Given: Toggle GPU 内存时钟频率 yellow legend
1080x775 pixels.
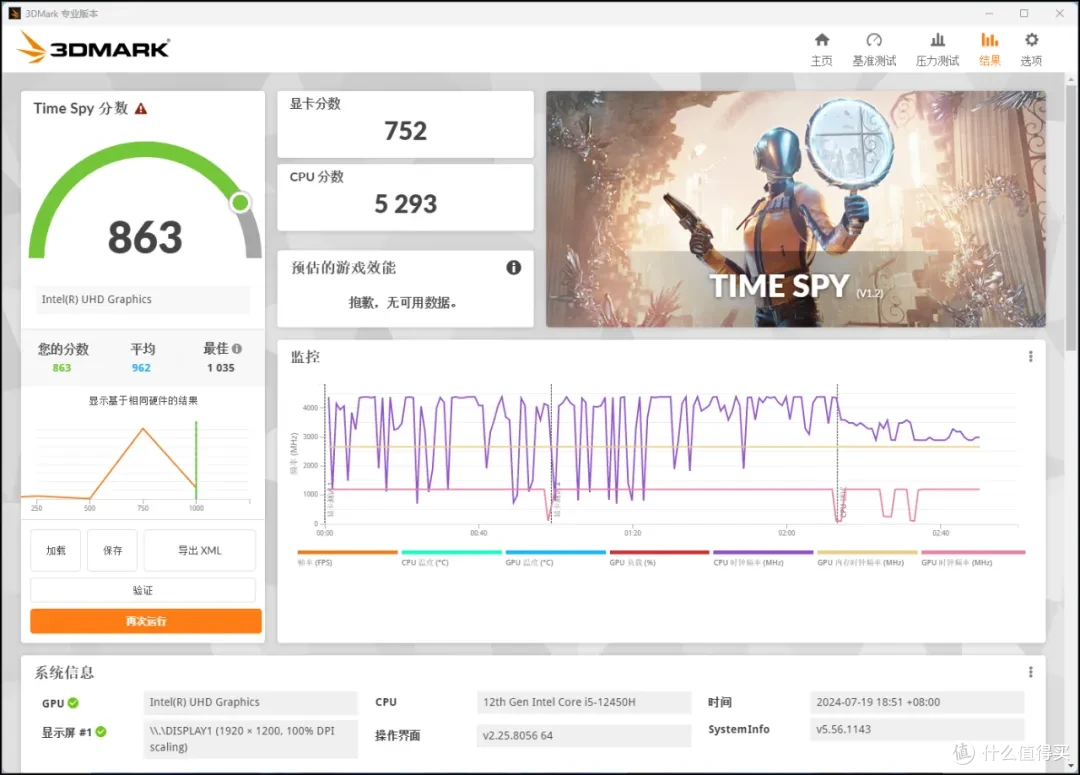Looking at the screenshot, I should (867, 557).
